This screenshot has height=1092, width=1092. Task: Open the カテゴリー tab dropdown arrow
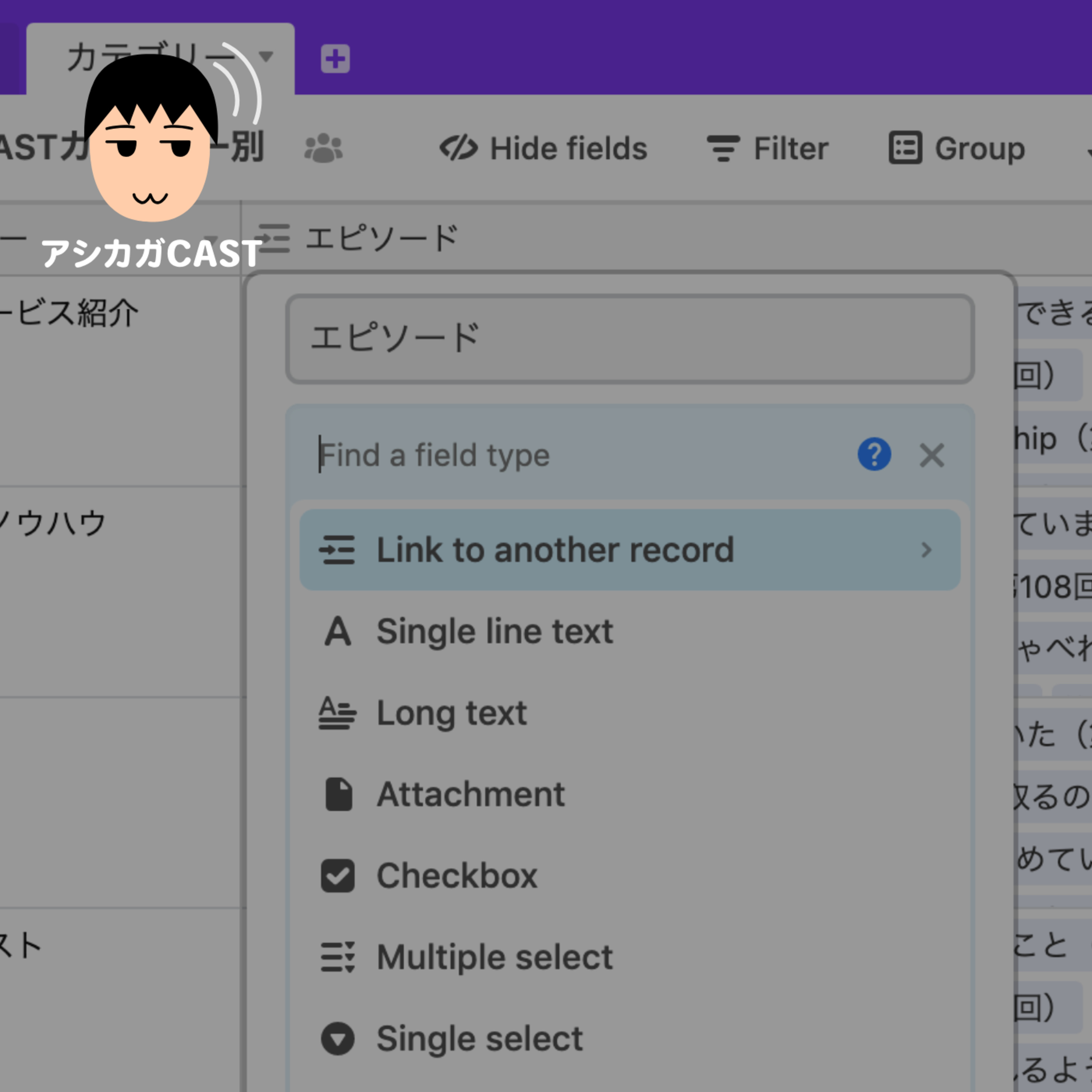266,56
